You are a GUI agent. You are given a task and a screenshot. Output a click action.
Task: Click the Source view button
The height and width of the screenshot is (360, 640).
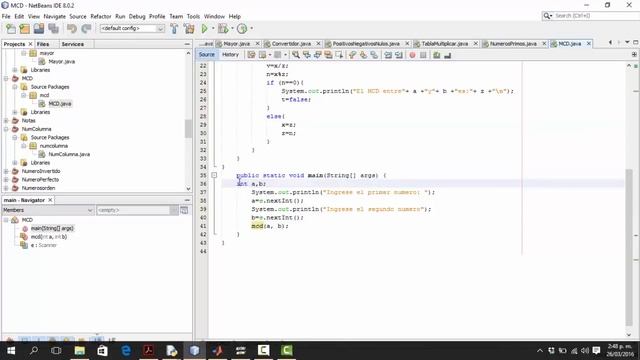point(207,55)
